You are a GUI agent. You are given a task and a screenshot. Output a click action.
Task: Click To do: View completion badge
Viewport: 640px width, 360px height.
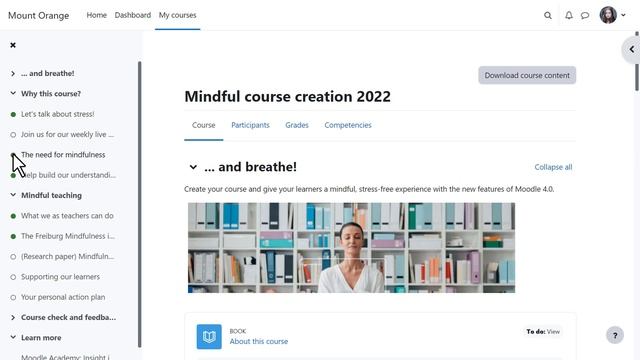pos(543,331)
